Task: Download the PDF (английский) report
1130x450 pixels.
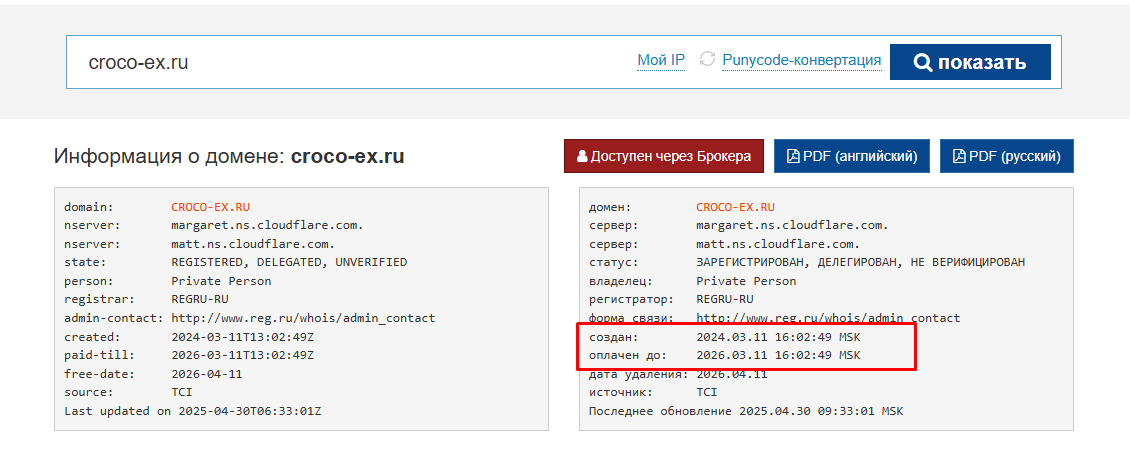Action: [852, 156]
